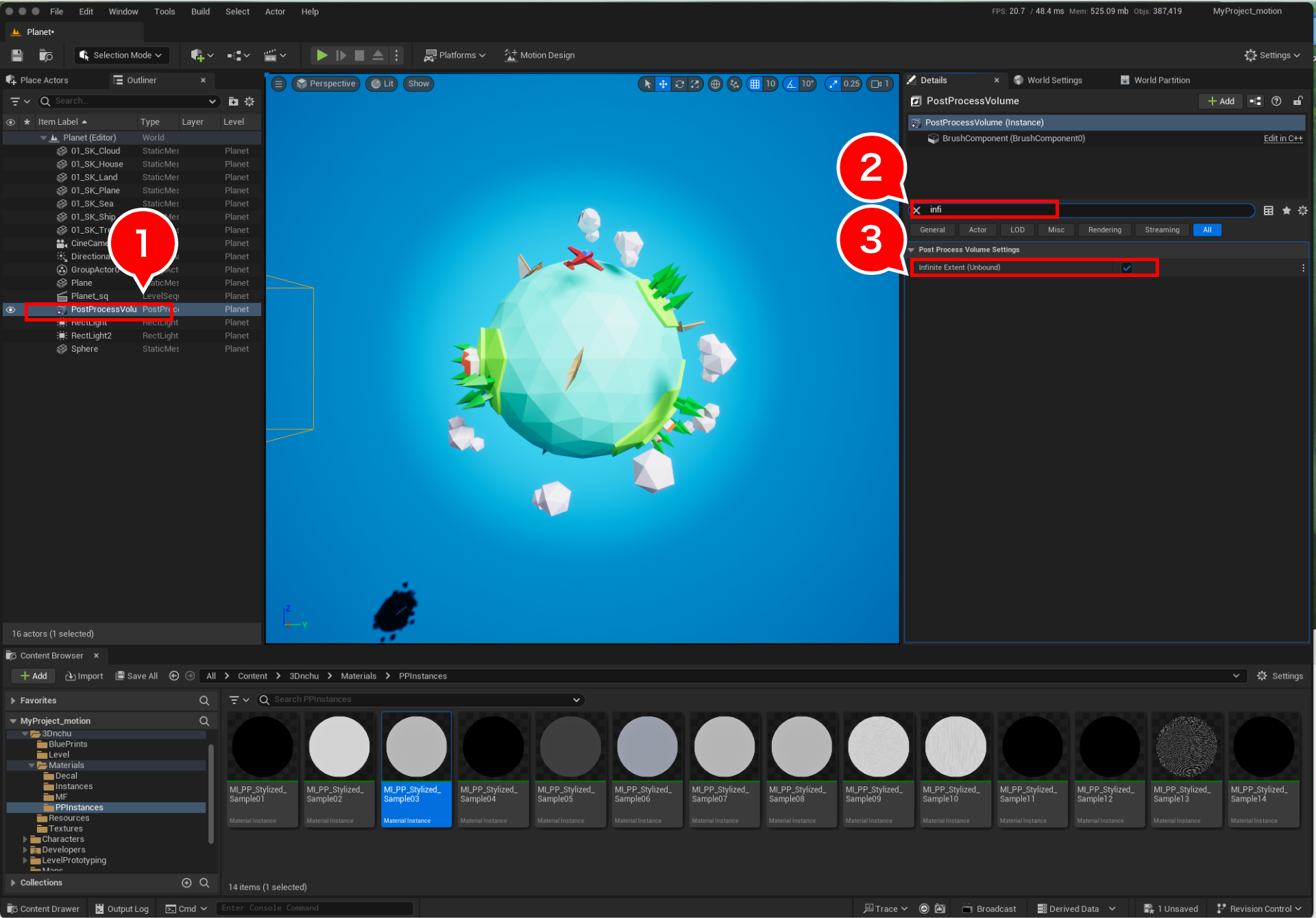Select the Rotate tool in the viewport

(x=679, y=84)
